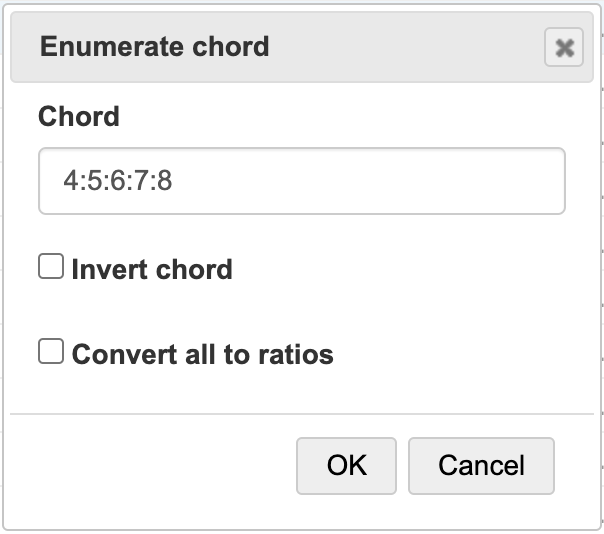Dismiss the dialog via Cancel

480,465
